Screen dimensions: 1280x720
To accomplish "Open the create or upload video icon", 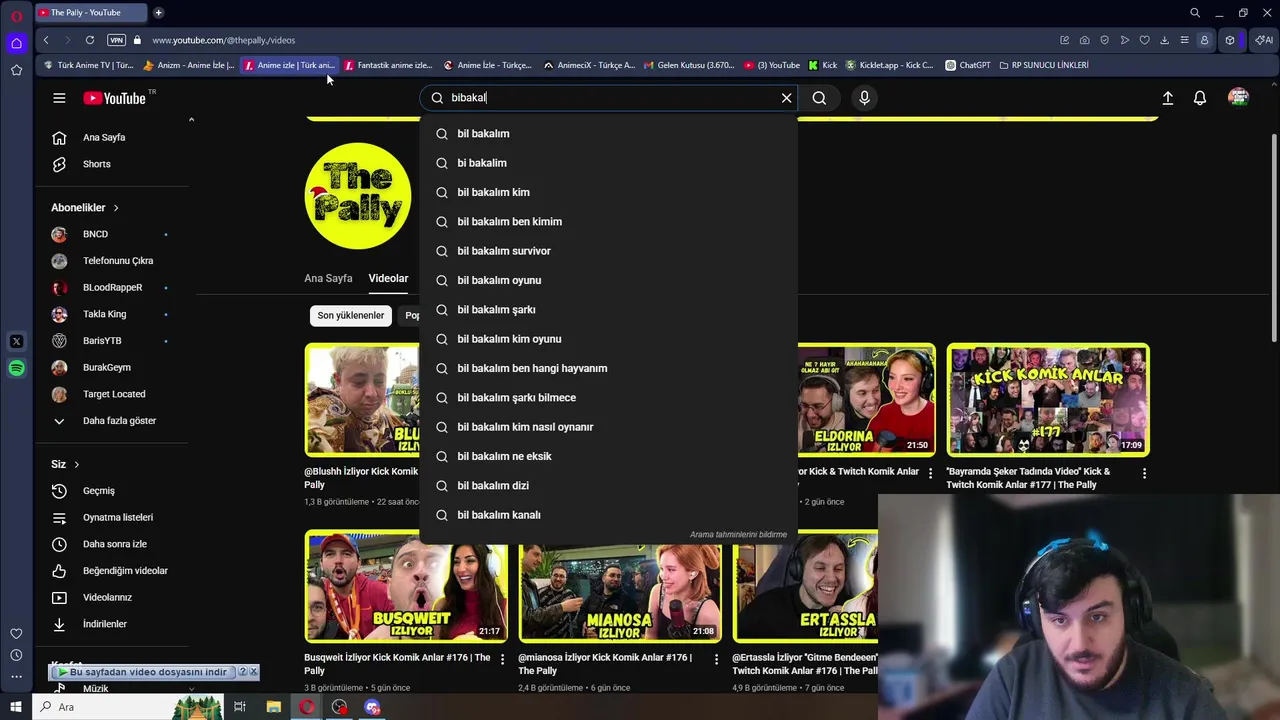I will (1167, 98).
